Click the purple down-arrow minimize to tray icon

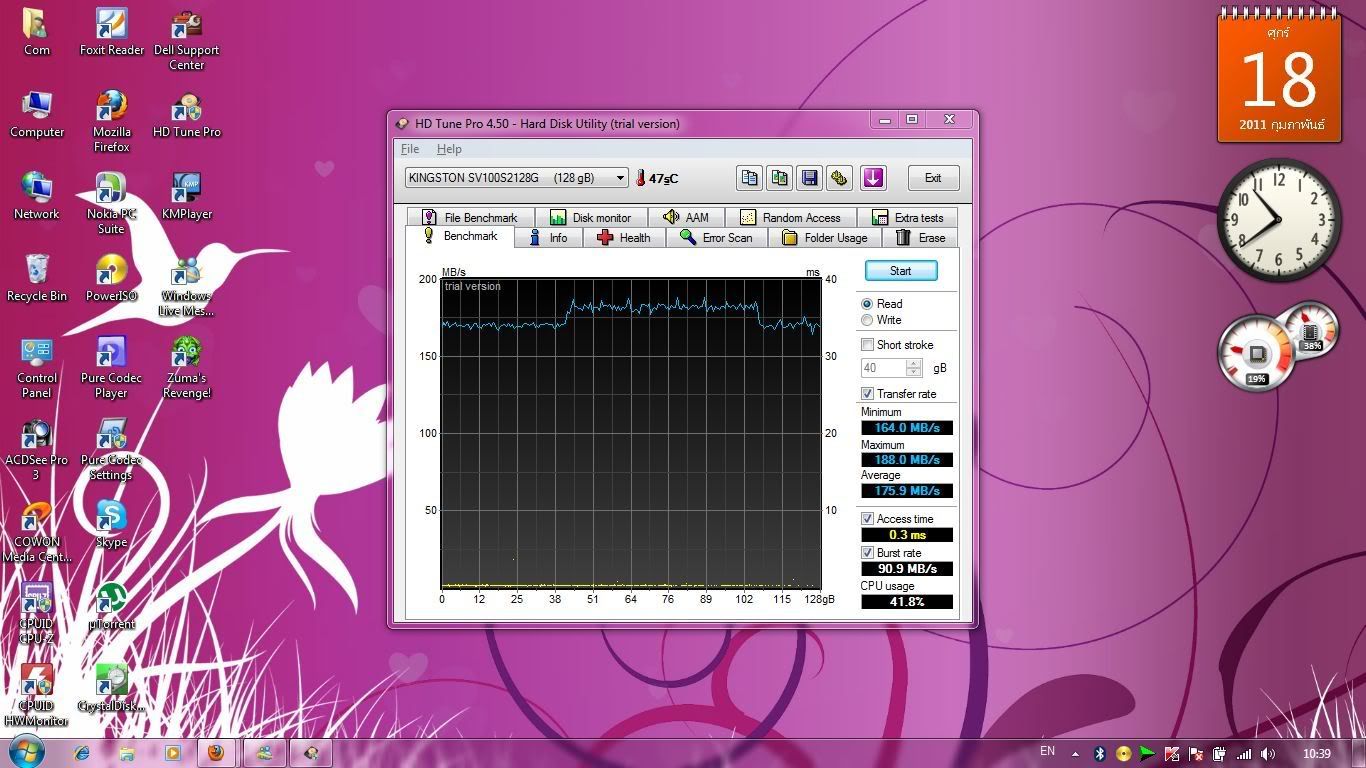pos(873,178)
